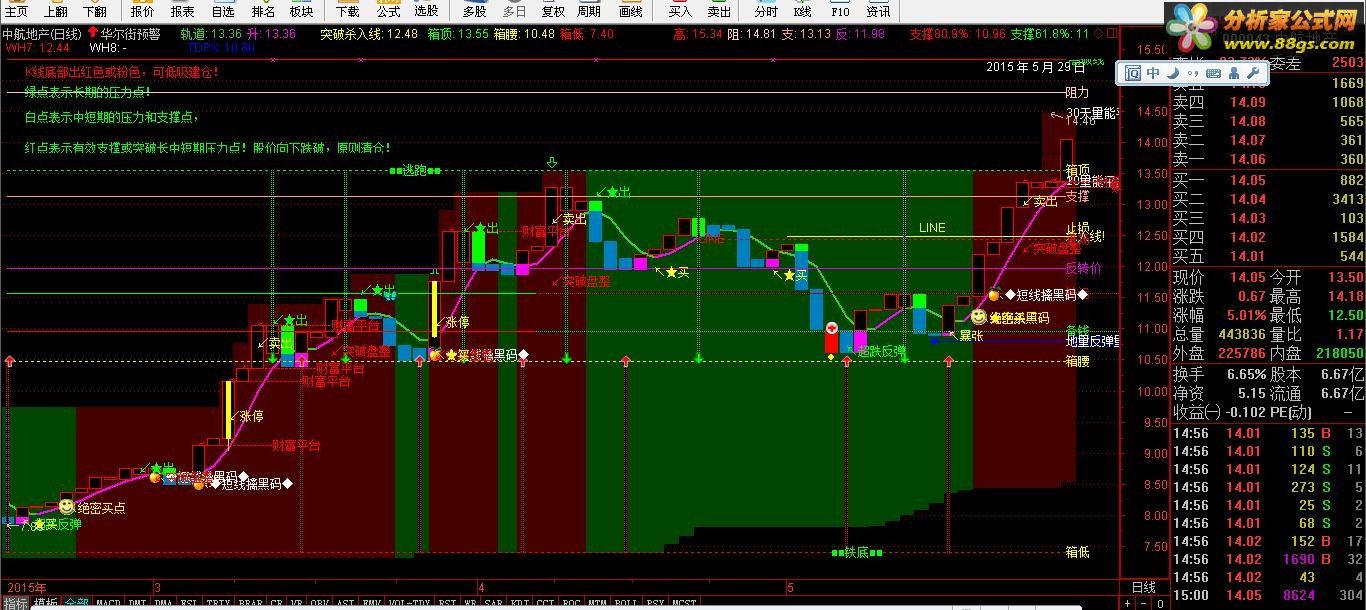Screen dimensions: 1366x610
Task: Click the month 4 marker on time axis
Action: click(482, 587)
